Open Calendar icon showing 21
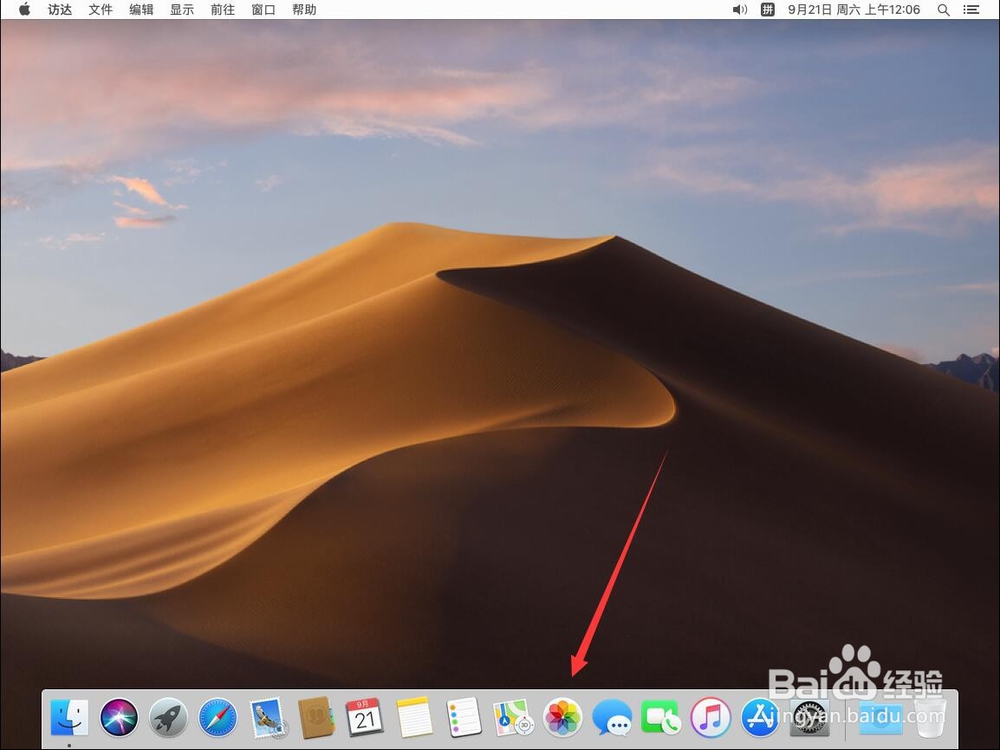The image size is (1000, 750). click(x=365, y=717)
